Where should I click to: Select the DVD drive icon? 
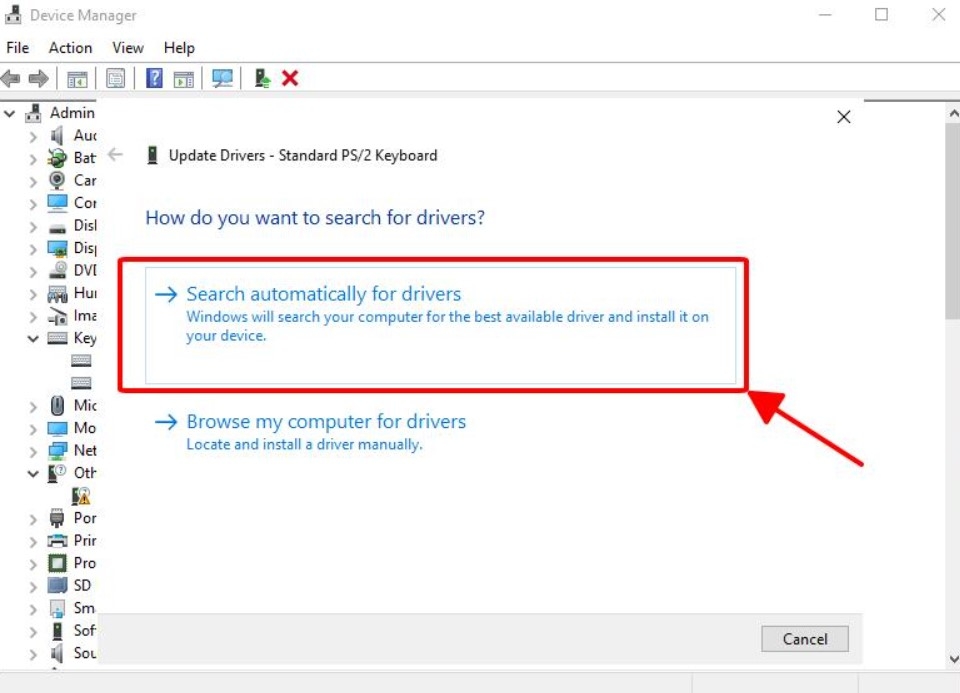pyautogui.click(x=58, y=270)
